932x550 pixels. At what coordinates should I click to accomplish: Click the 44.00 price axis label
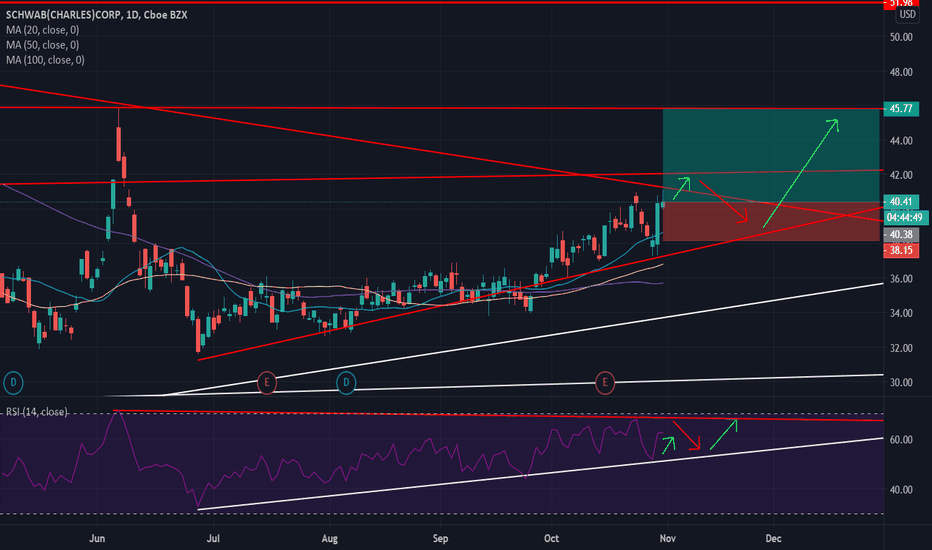[x=901, y=141]
